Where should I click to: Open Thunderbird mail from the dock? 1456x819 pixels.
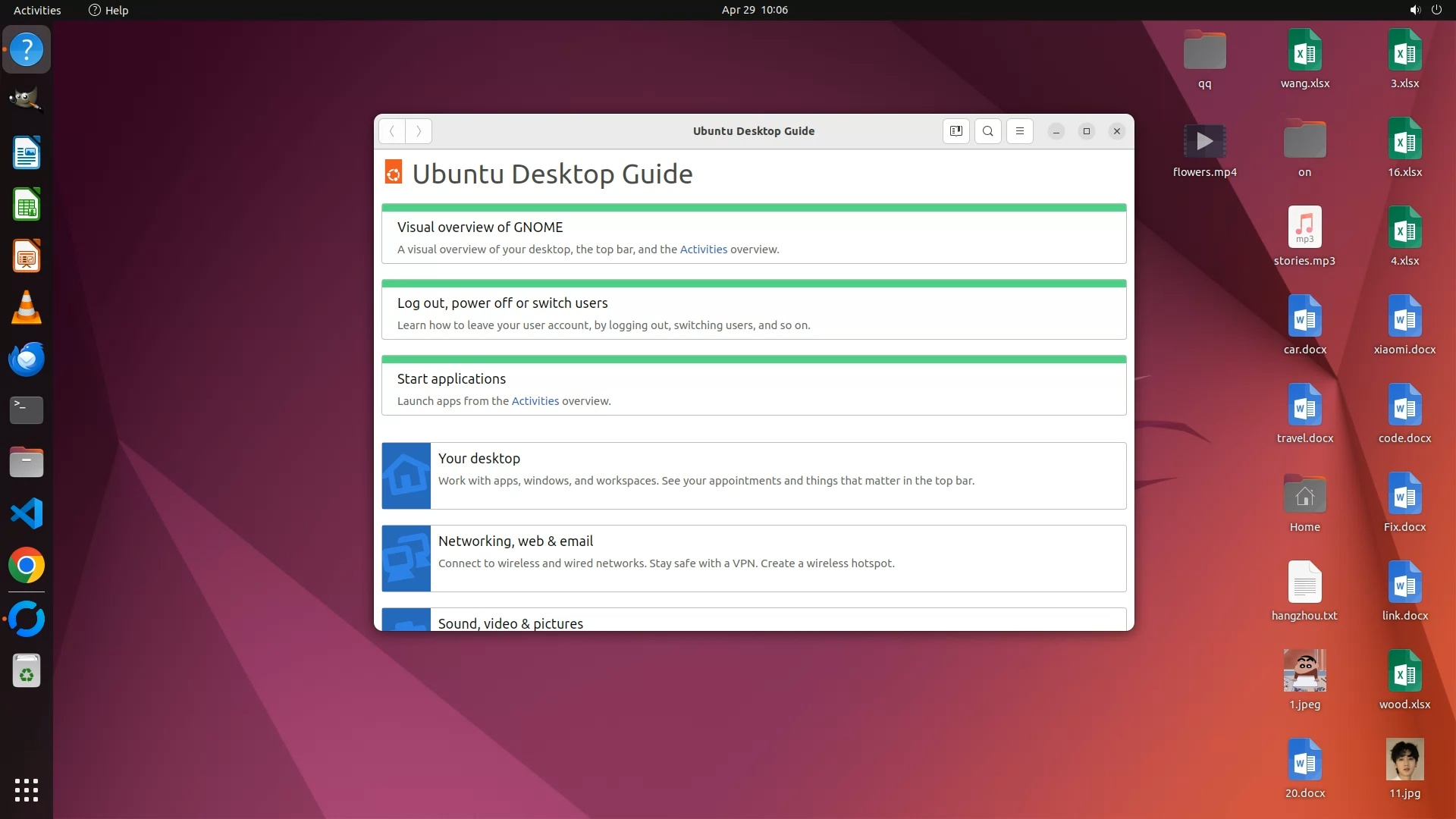27,359
